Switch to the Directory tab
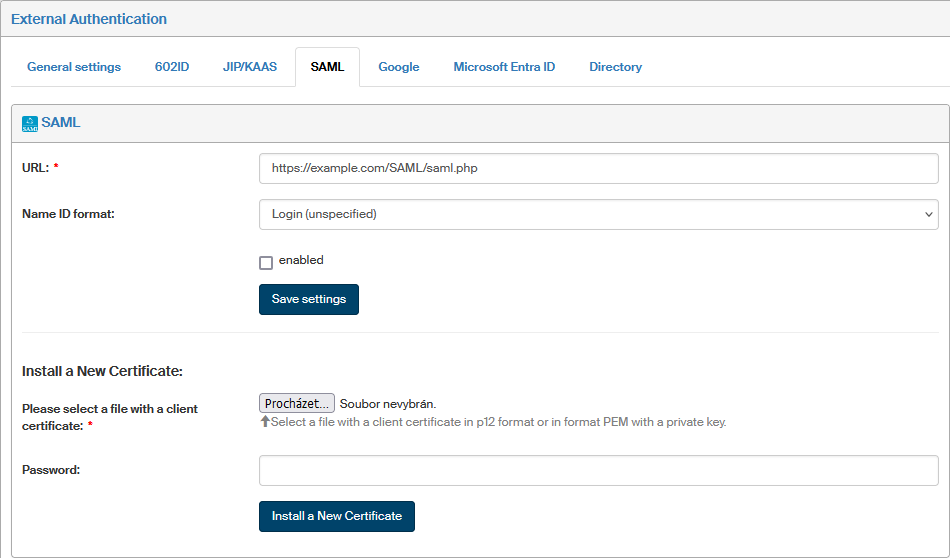This screenshot has height=558, width=950. 615,67
